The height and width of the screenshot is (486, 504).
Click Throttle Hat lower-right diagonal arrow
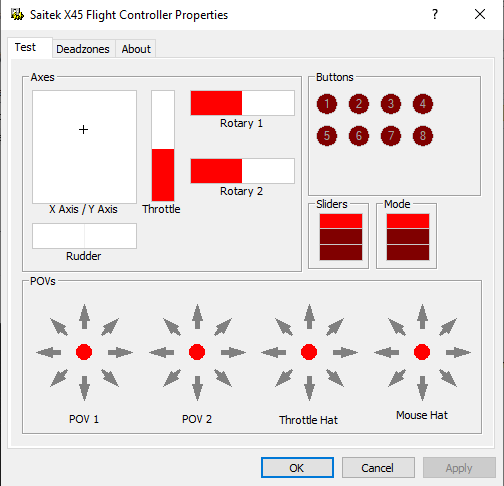click(335, 378)
